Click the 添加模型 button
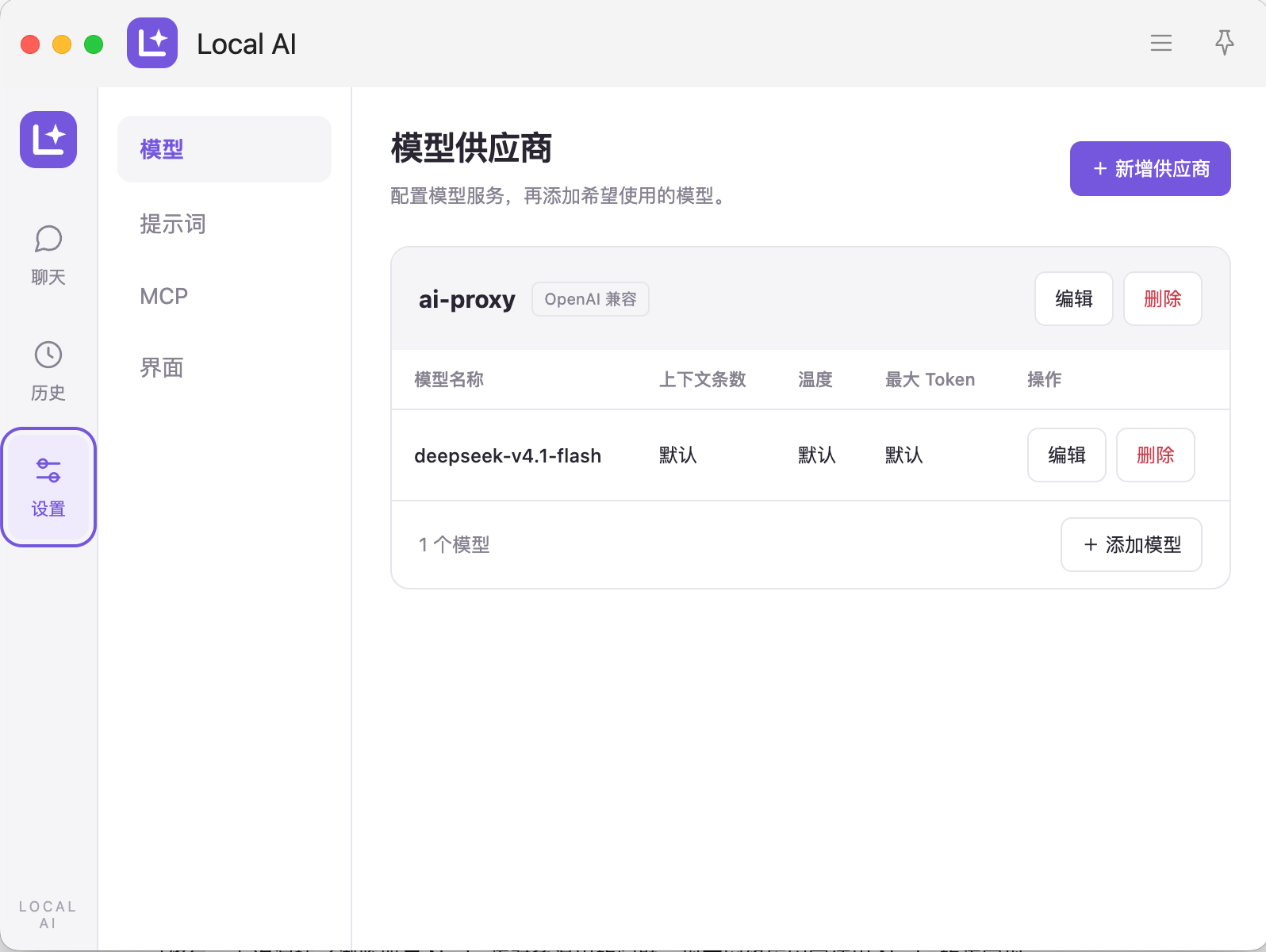Viewport: 1266px width, 952px height. [1131, 544]
